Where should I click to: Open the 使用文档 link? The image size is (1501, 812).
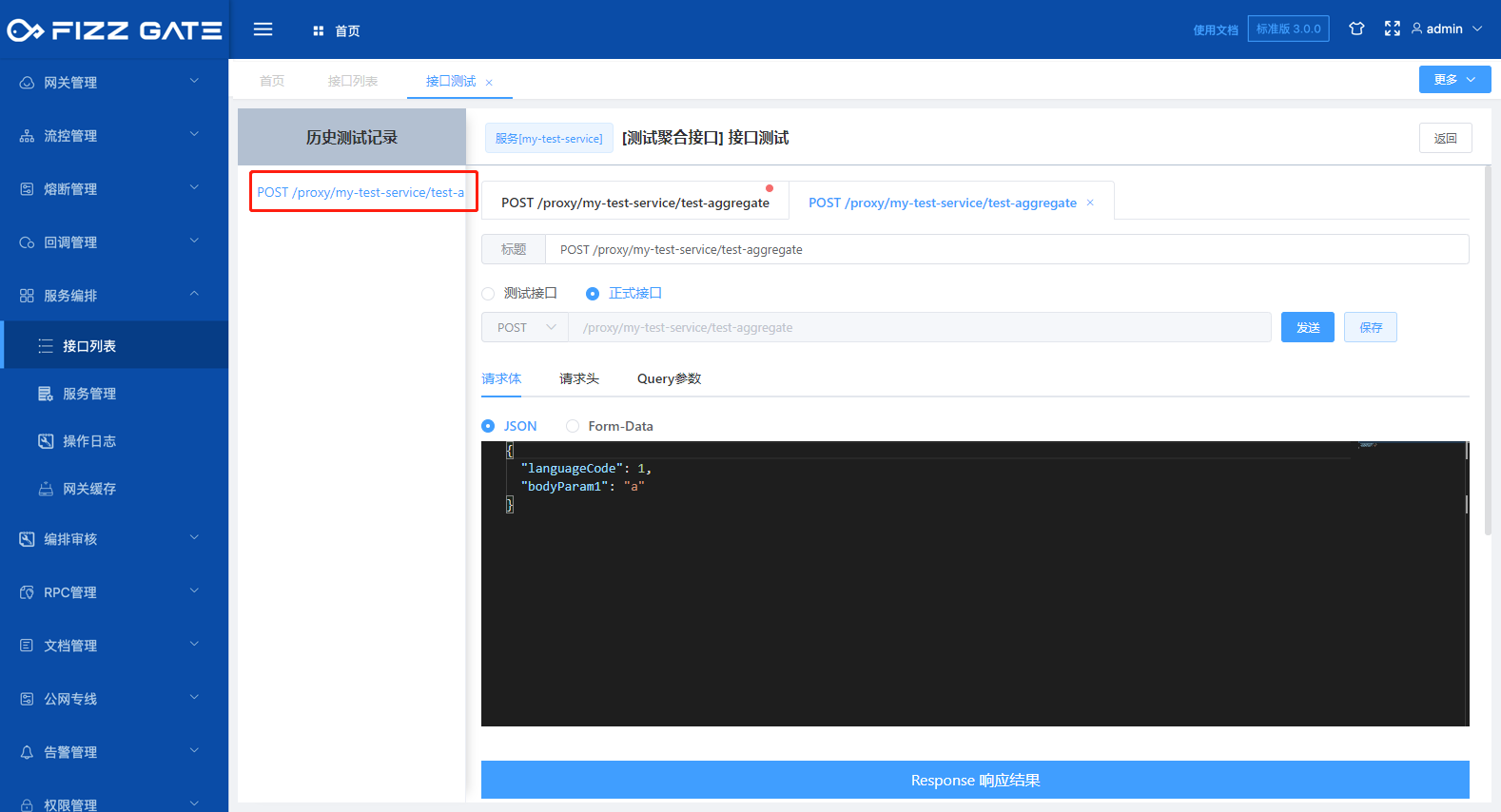pyautogui.click(x=1216, y=29)
